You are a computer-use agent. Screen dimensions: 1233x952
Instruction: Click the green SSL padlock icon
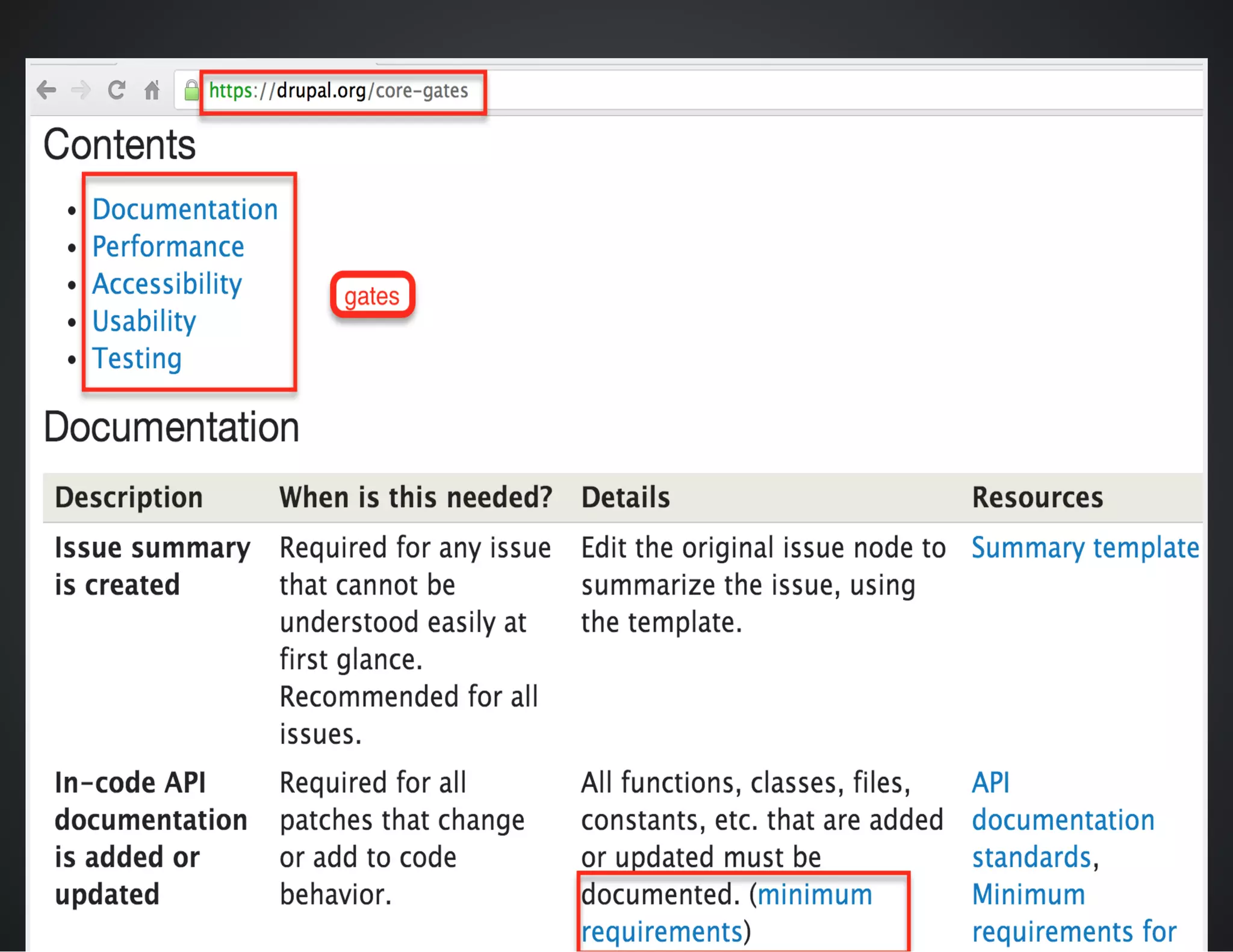(191, 91)
